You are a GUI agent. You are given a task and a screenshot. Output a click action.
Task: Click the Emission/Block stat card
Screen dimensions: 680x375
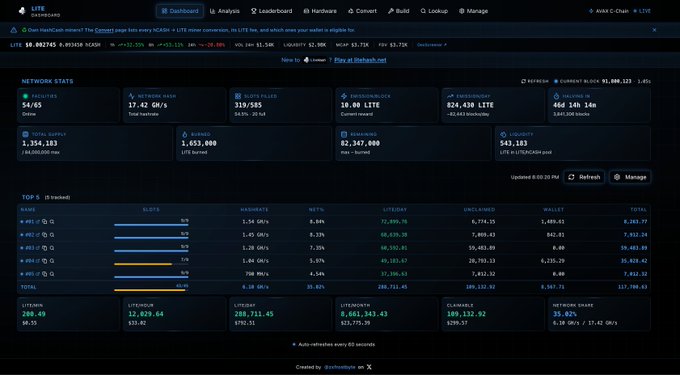click(x=386, y=105)
